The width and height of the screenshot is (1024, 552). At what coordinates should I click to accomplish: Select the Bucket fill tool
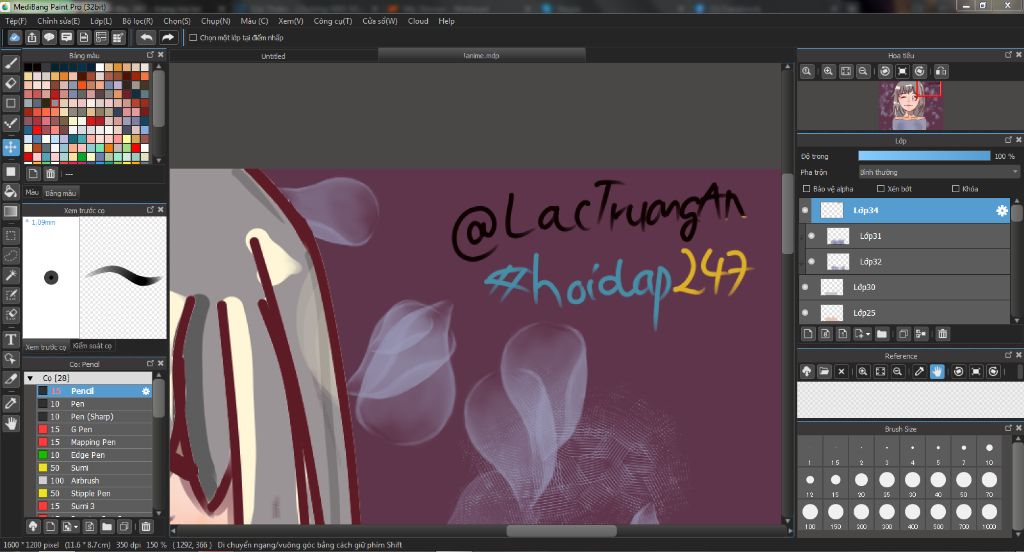(x=10, y=191)
